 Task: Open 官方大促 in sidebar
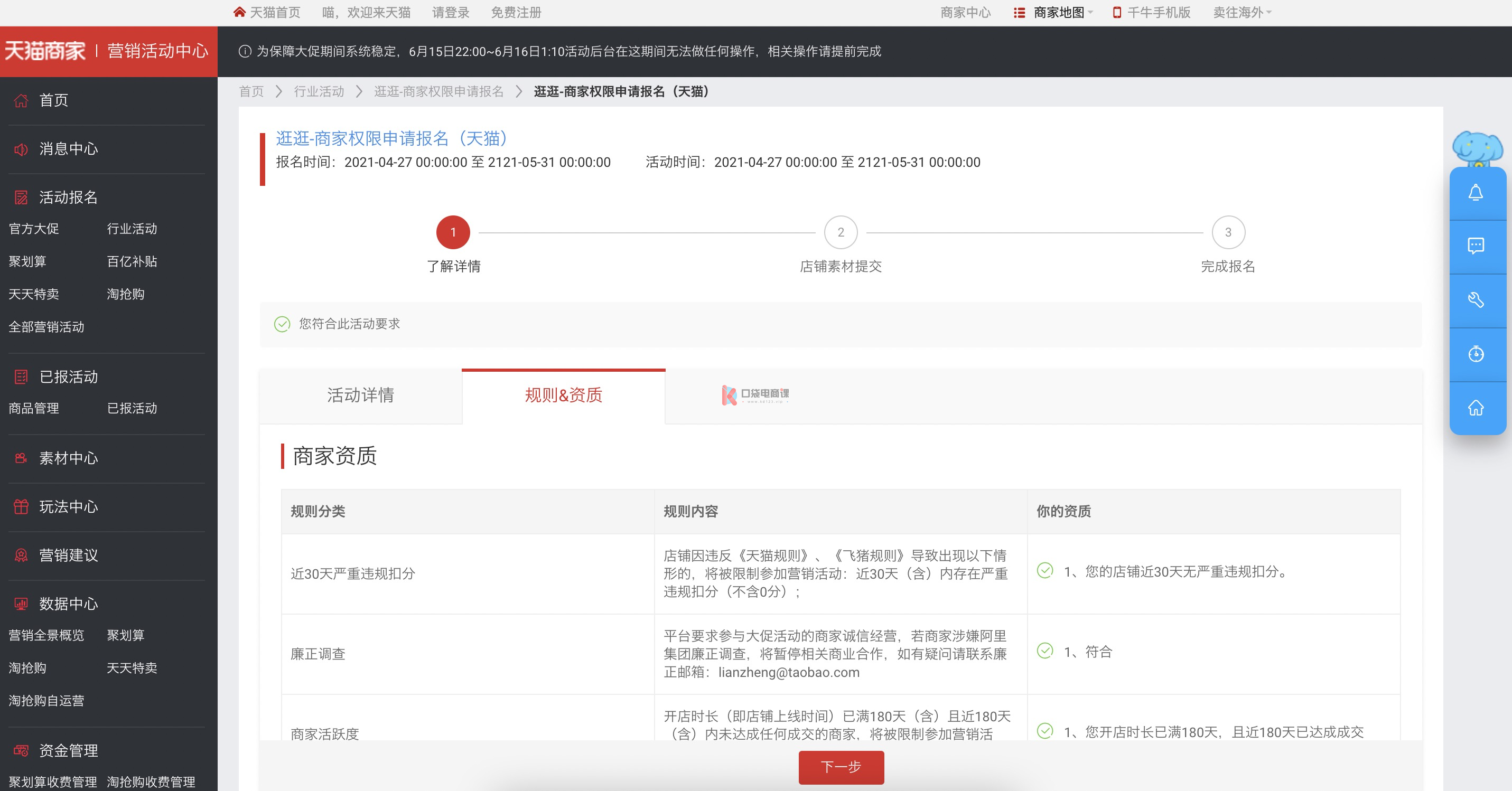tap(34, 229)
